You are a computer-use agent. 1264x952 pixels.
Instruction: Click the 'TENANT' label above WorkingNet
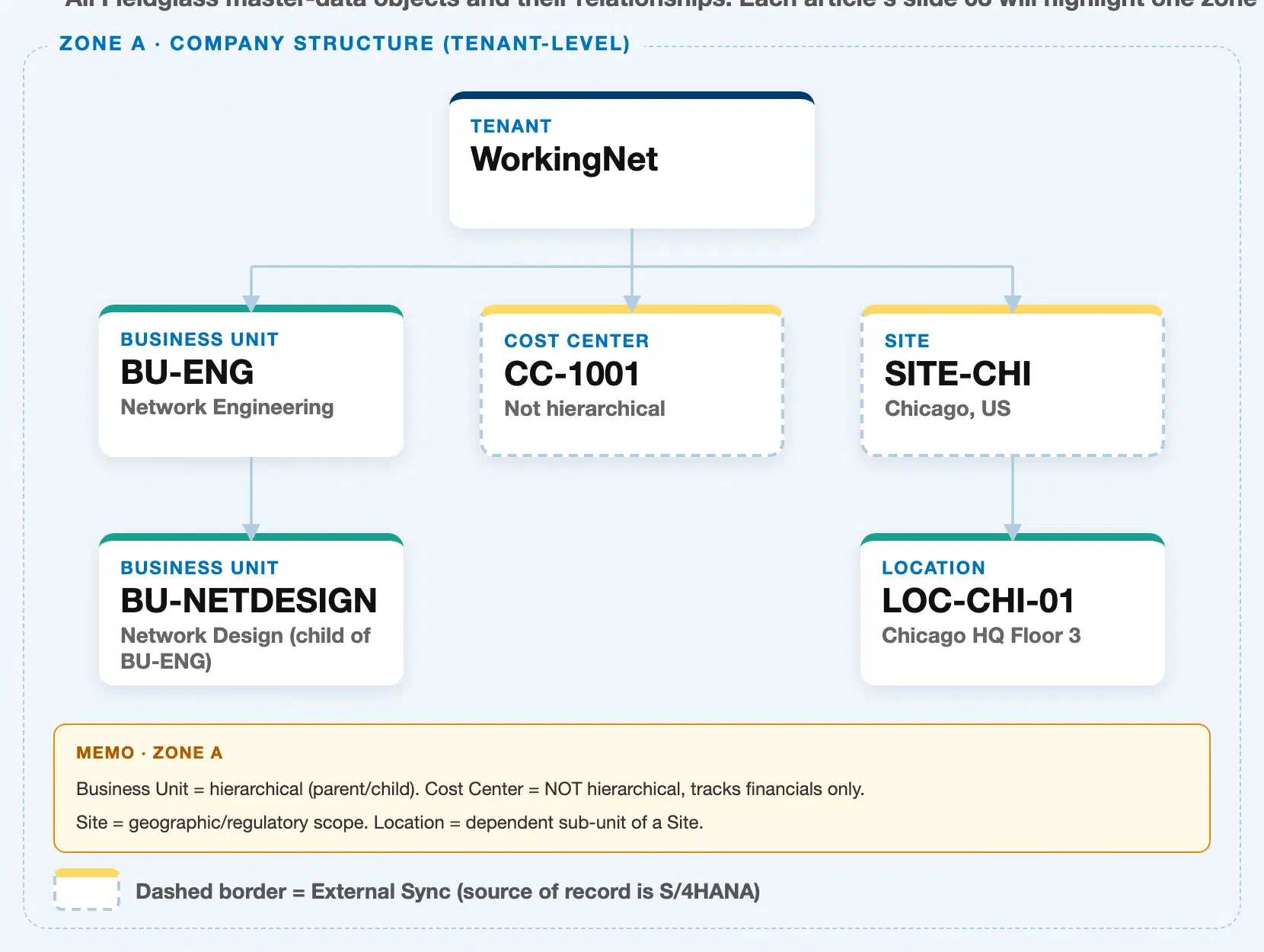(x=511, y=126)
